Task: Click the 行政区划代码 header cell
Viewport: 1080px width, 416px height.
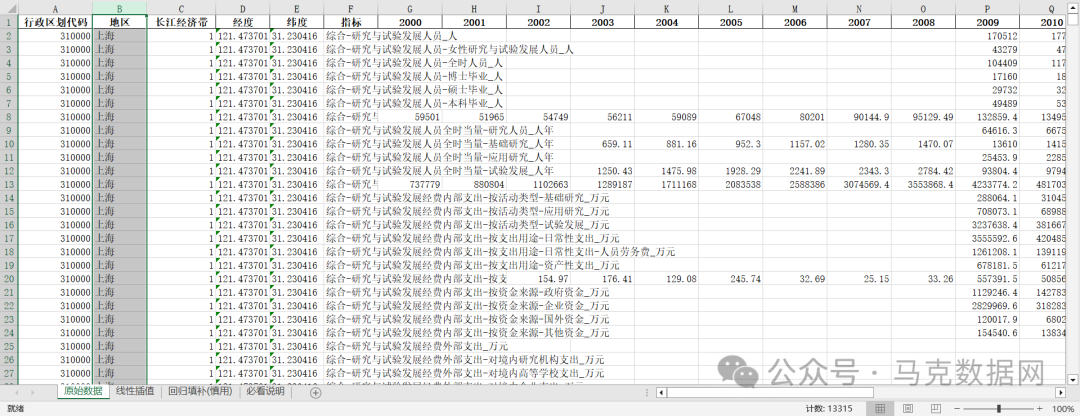Action: 54,22
